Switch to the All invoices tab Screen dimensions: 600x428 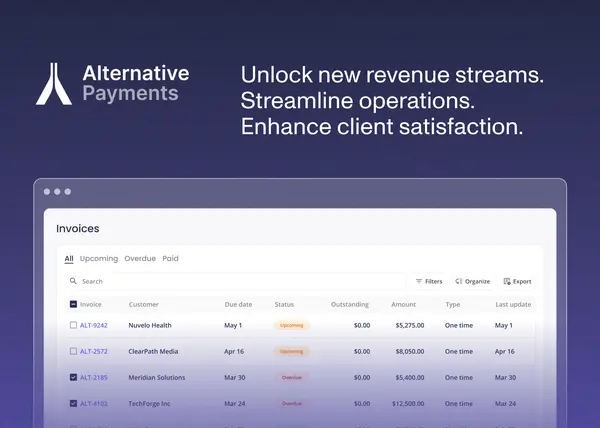tap(69, 259)
